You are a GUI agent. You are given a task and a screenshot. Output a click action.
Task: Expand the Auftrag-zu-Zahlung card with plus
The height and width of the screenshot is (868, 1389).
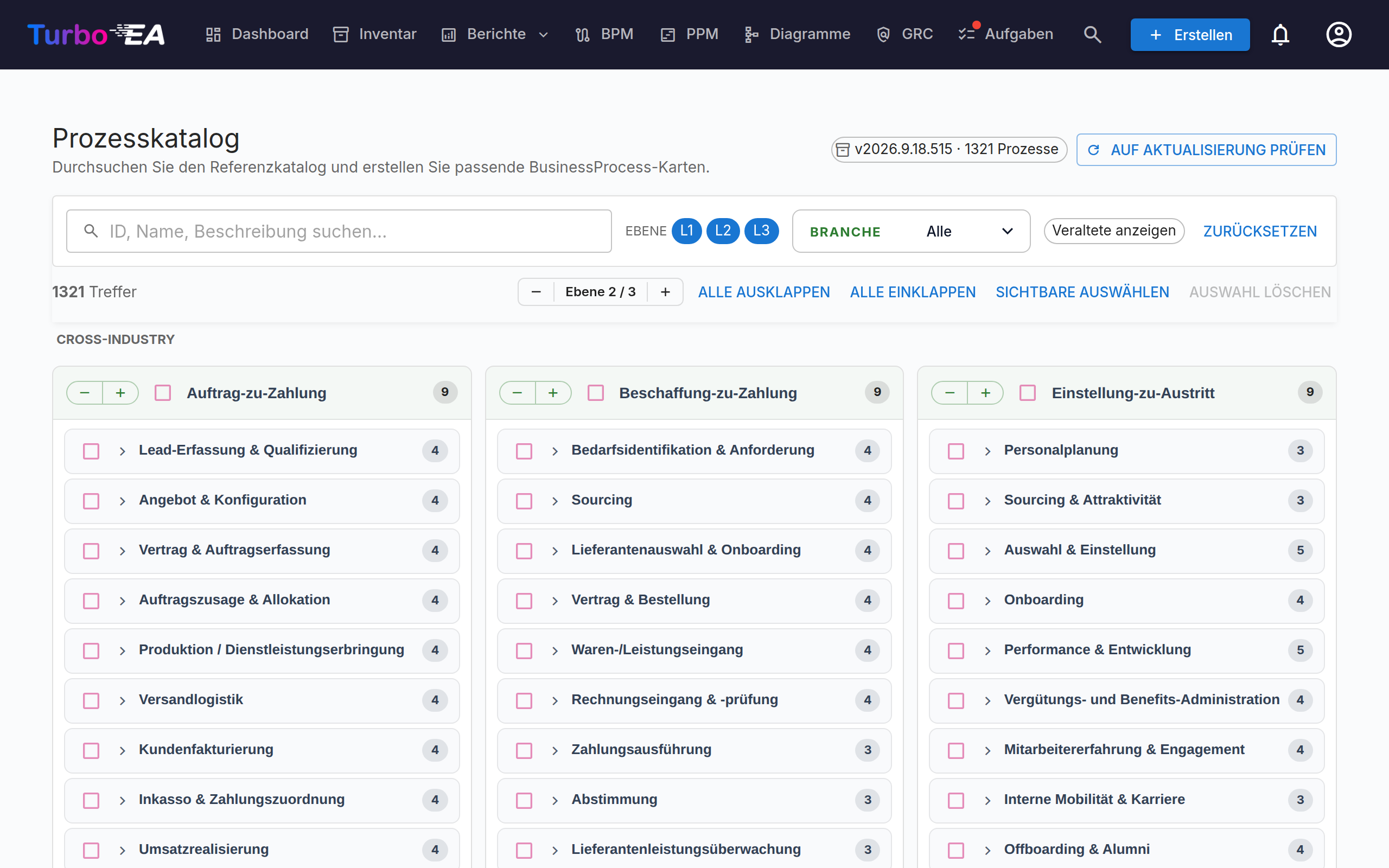click(120, 393)
